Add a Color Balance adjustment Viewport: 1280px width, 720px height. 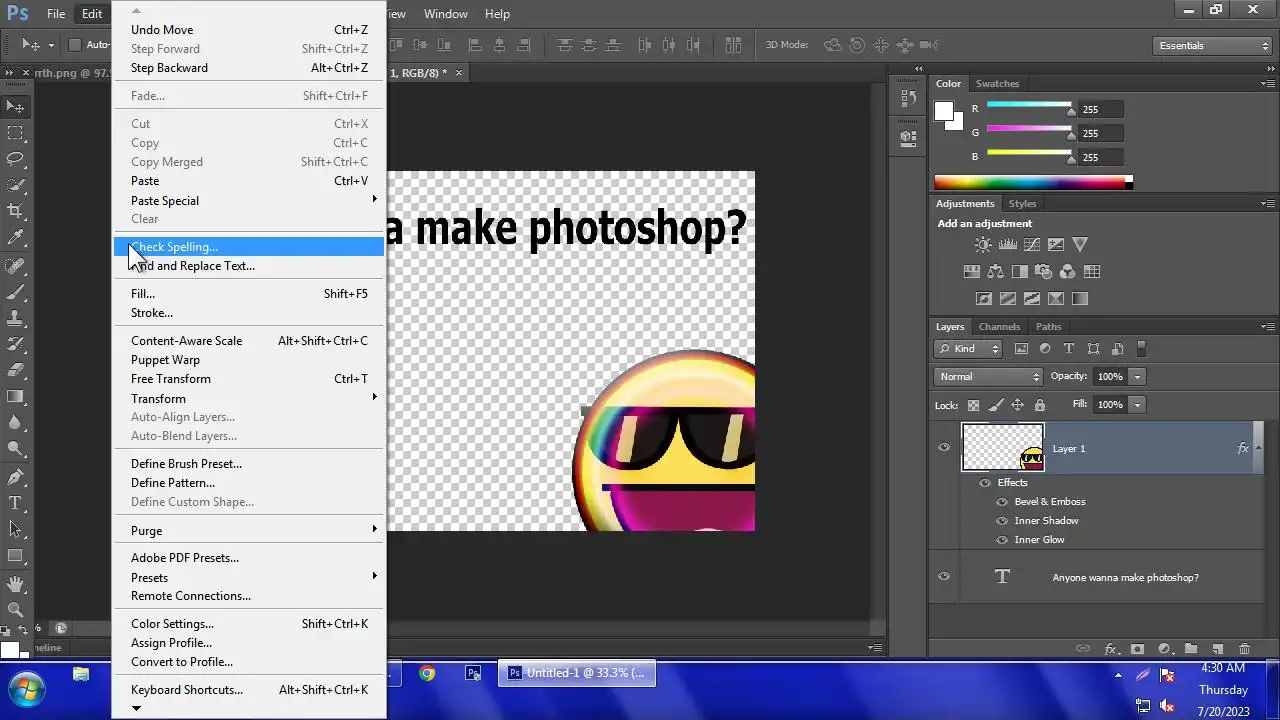coord(995,272)
